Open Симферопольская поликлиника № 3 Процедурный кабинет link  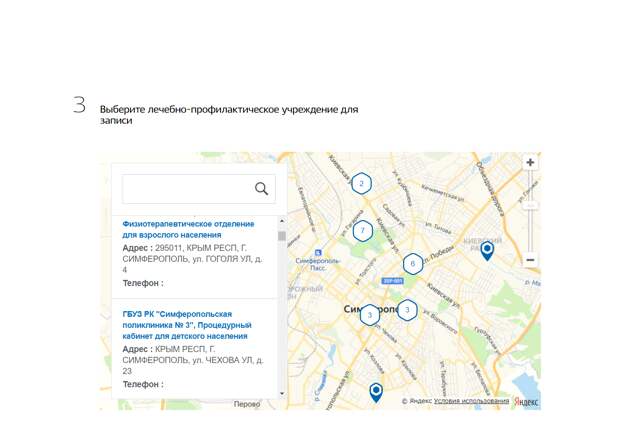click(187, 325)
